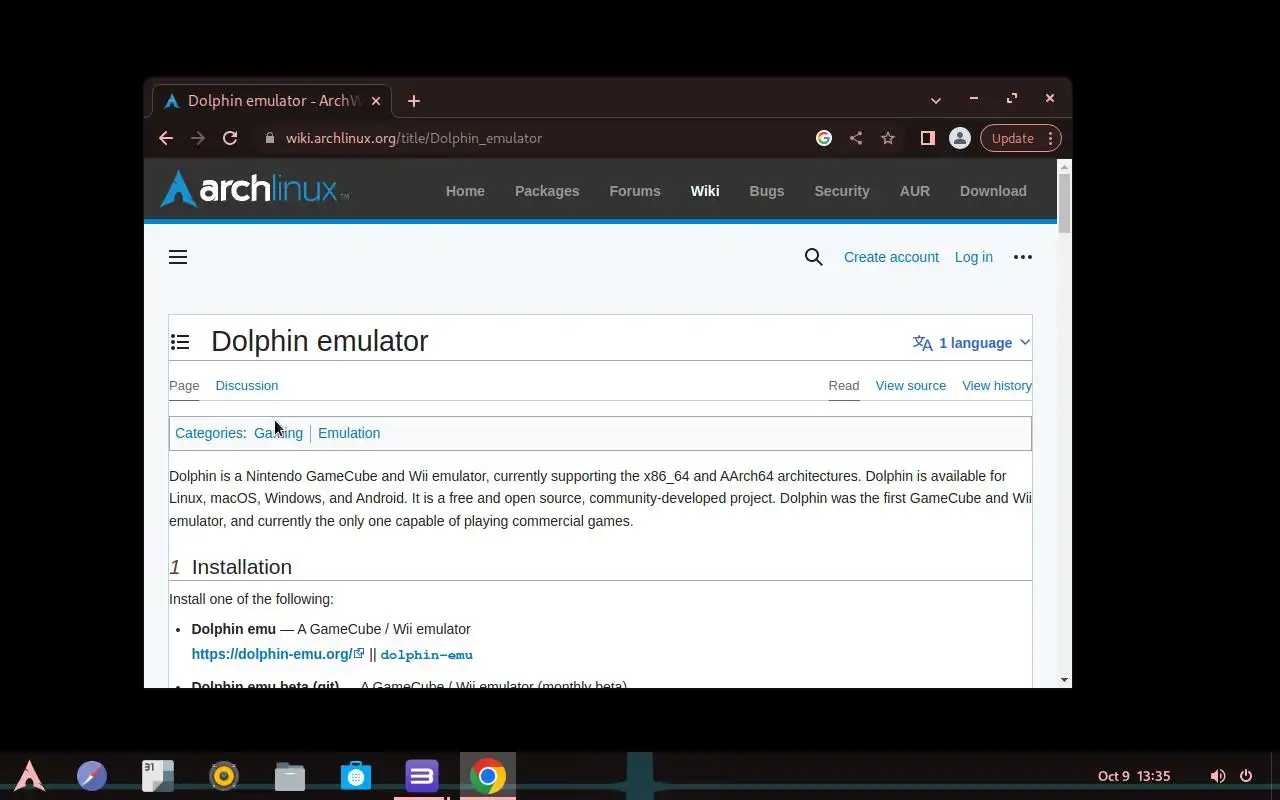Viewport: 1280px width, 800px height.
Task: Open the Packages nav item
Action: tap(547, 191)
